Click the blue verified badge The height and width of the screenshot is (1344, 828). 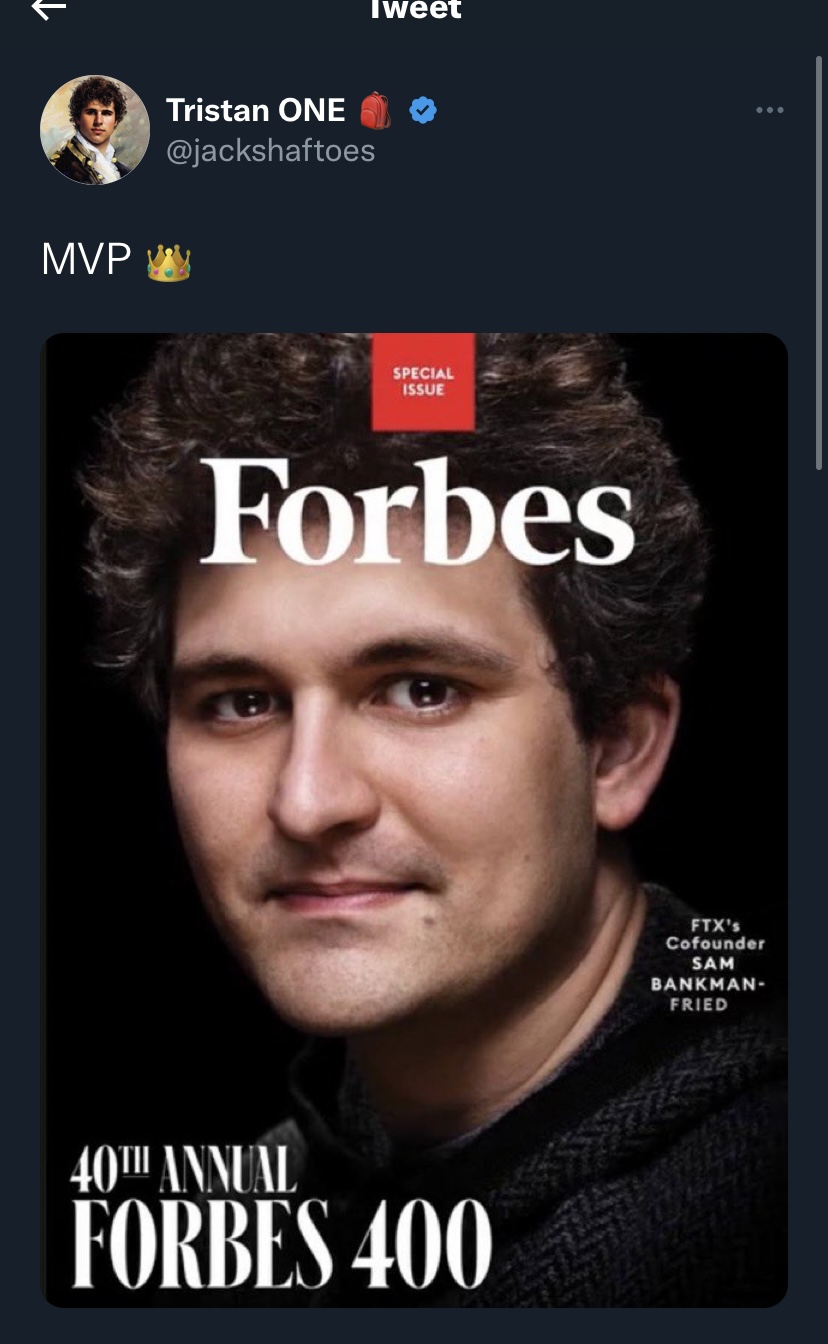(423, 110)
